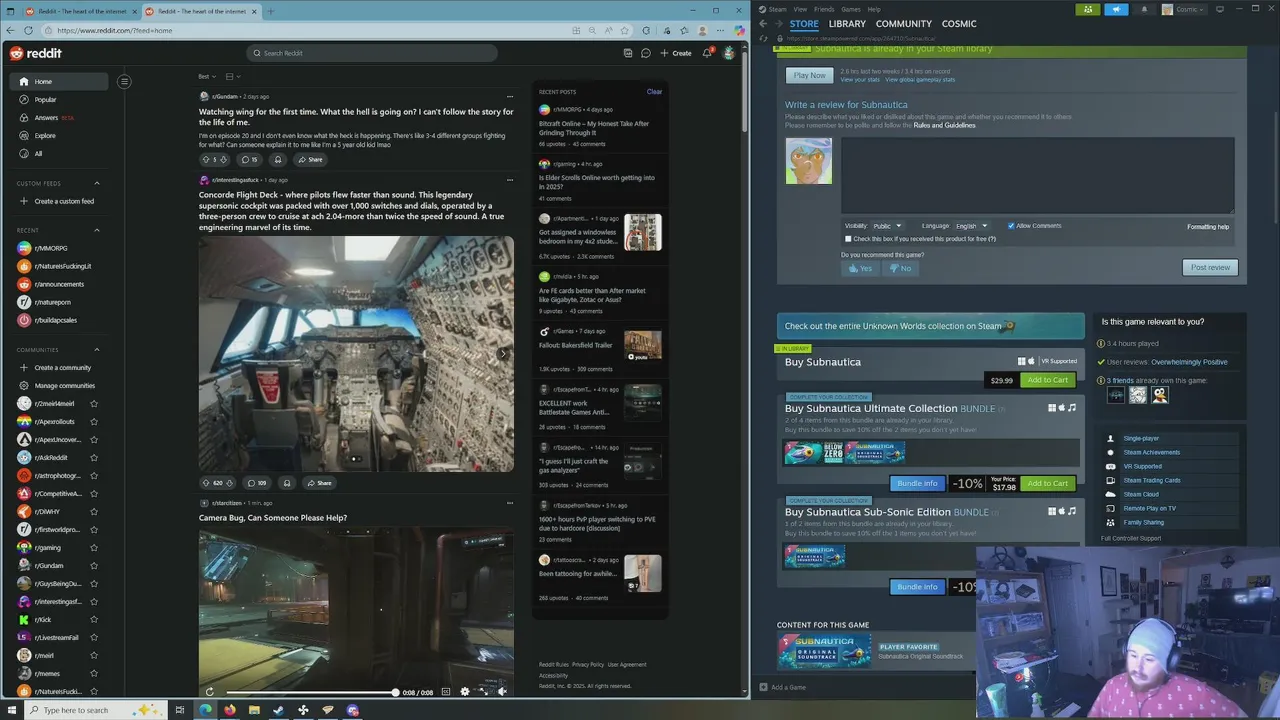
Task: Go back in Steam store navigation
Action: click(763, 23)
